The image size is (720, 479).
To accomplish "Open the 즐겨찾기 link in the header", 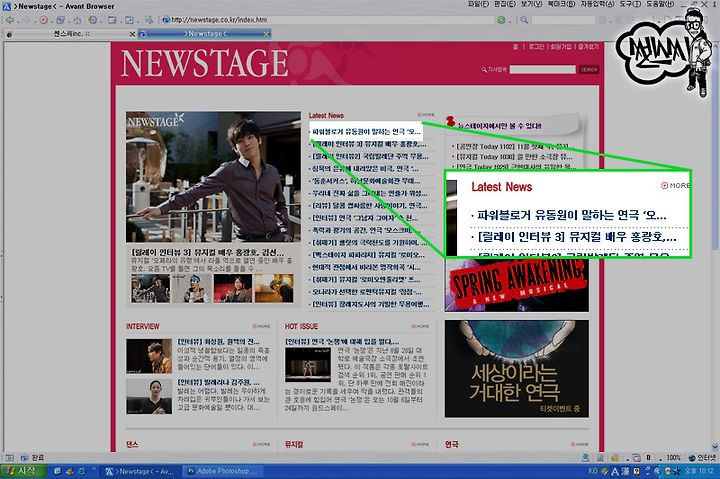I will (588, 47).
